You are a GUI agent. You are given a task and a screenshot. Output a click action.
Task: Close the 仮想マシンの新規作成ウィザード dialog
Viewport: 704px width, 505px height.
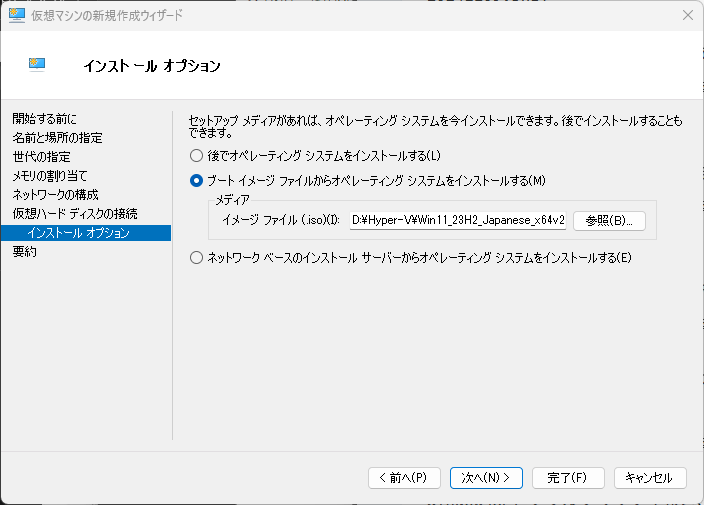coord(687,15)
